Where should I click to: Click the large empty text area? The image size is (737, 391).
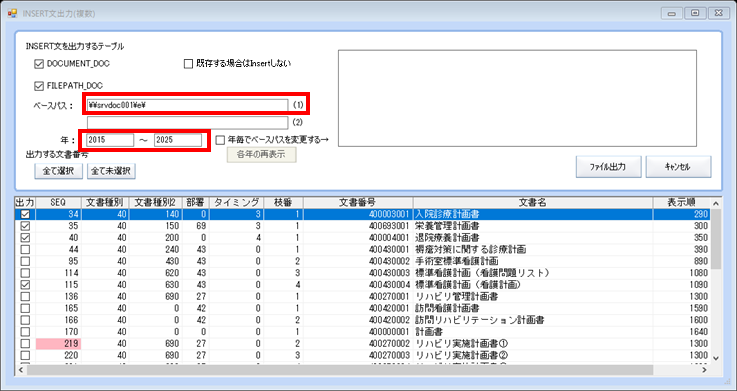coord(517,98)
